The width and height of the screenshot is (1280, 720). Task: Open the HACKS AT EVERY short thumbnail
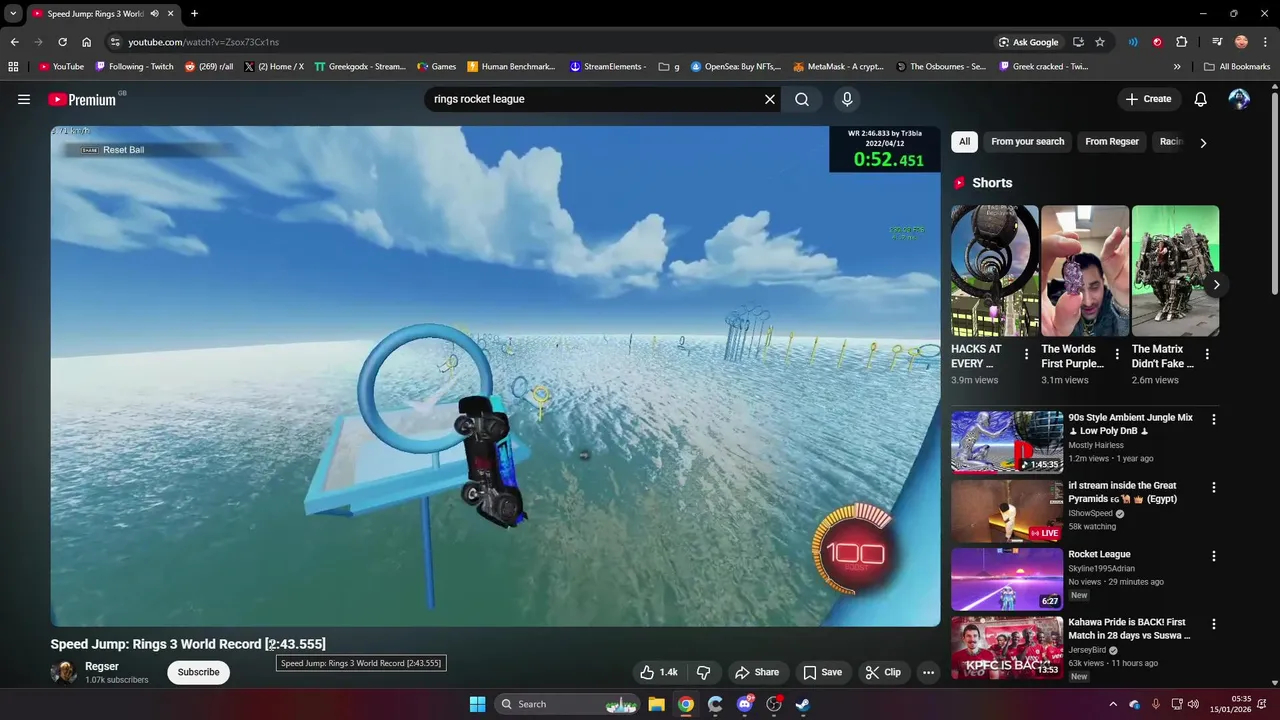click(x=995, y=271)
